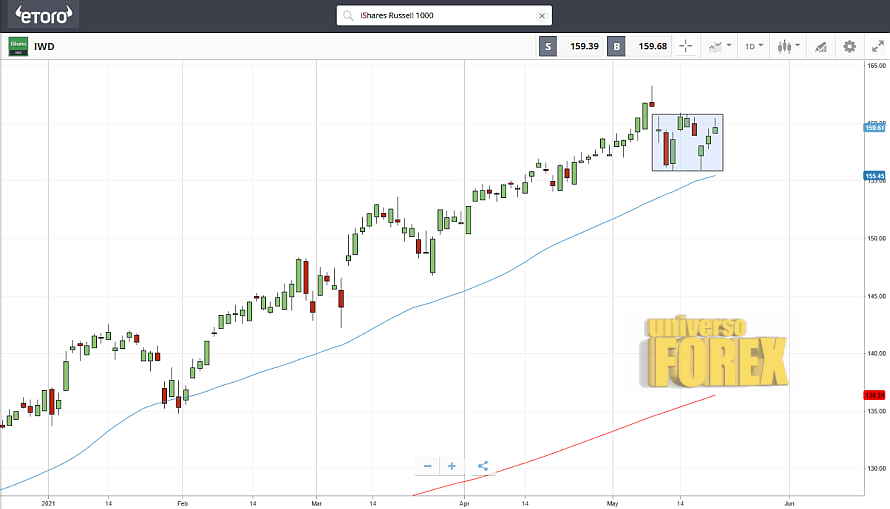890x509 pixels.
Task: Select the blue highlighted rectangle on chart
Action: 687,142
